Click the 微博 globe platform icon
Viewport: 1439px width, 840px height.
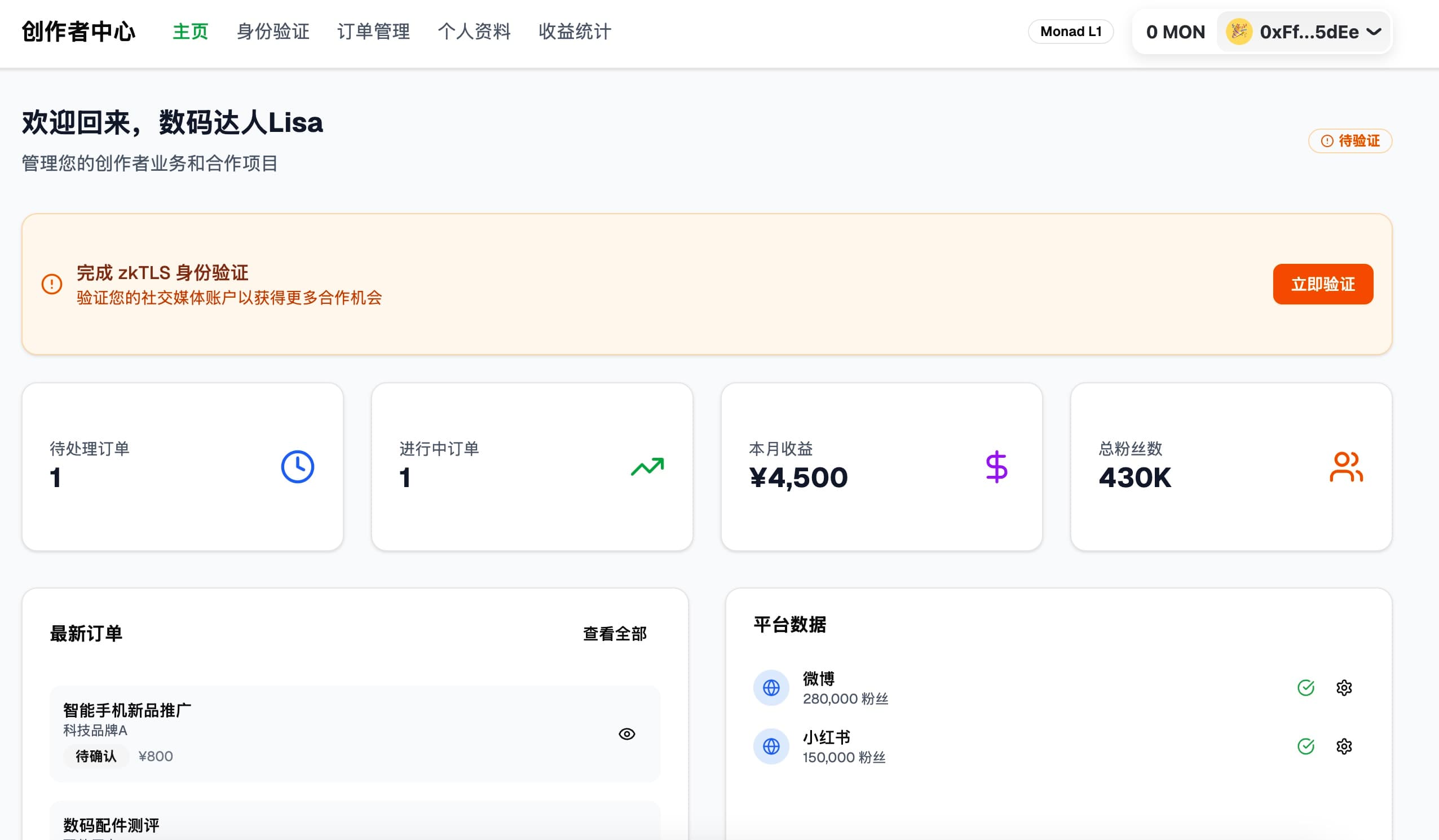click(x=771, y=688)
